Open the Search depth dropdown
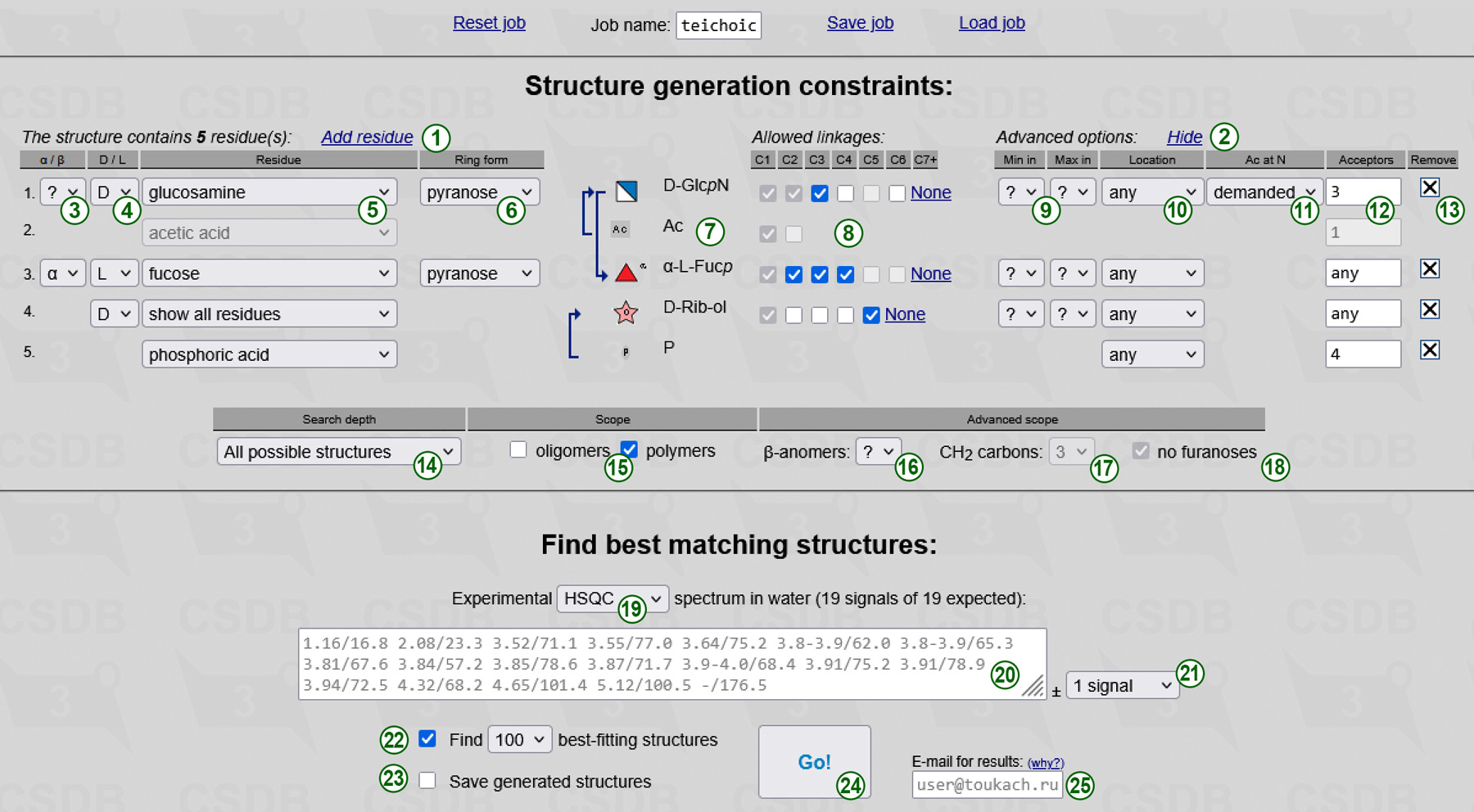Screen dimensions: 1474x812 (339, 452)
